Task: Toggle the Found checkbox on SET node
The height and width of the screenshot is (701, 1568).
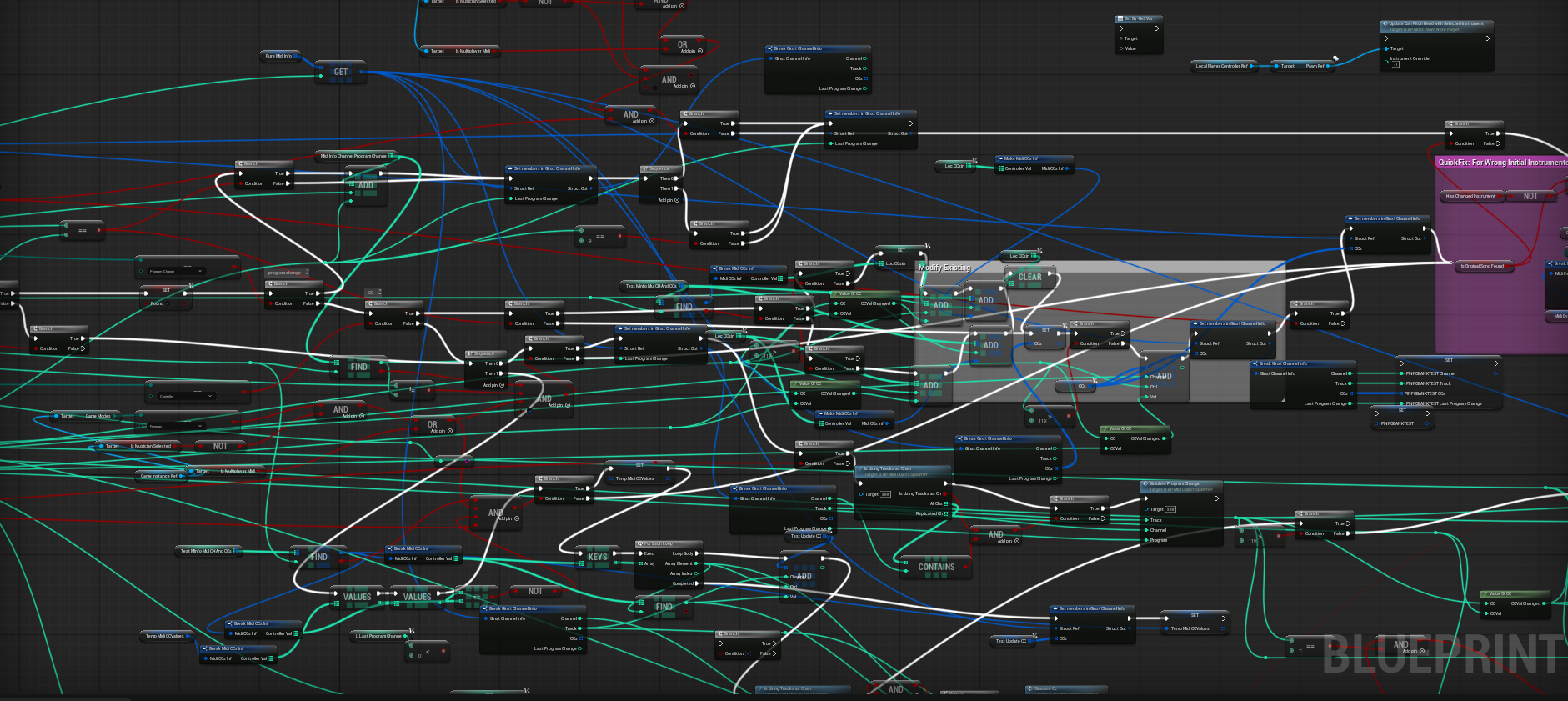Action: pos(168,303)
